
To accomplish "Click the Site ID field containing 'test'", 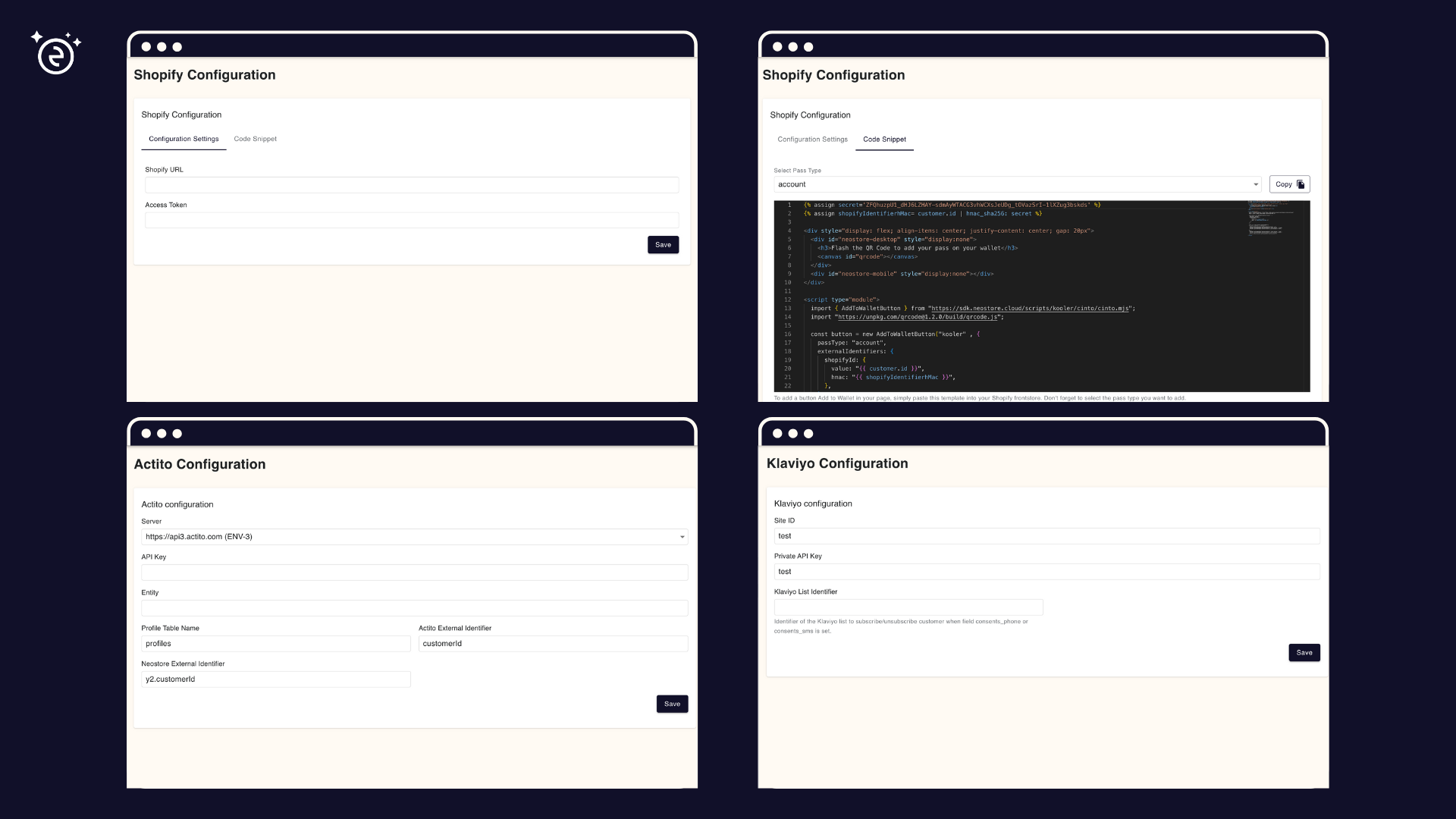I will (x=1046, y=536).
